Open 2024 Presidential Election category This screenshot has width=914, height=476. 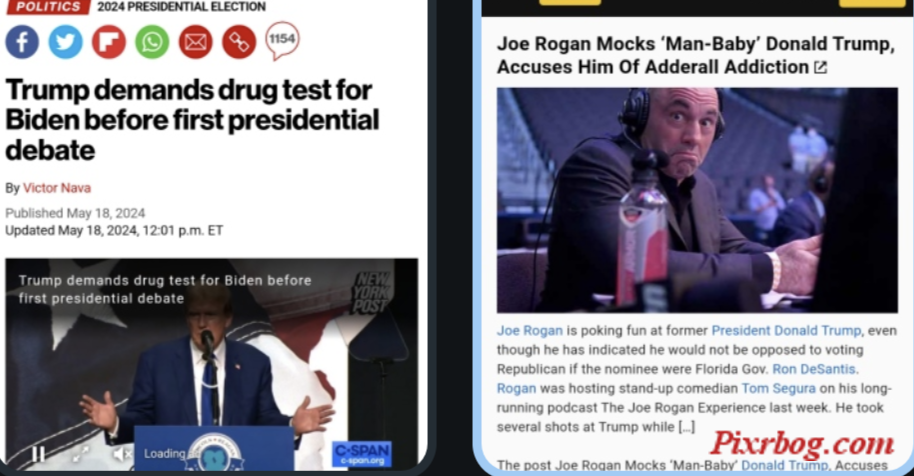(181, 7)
